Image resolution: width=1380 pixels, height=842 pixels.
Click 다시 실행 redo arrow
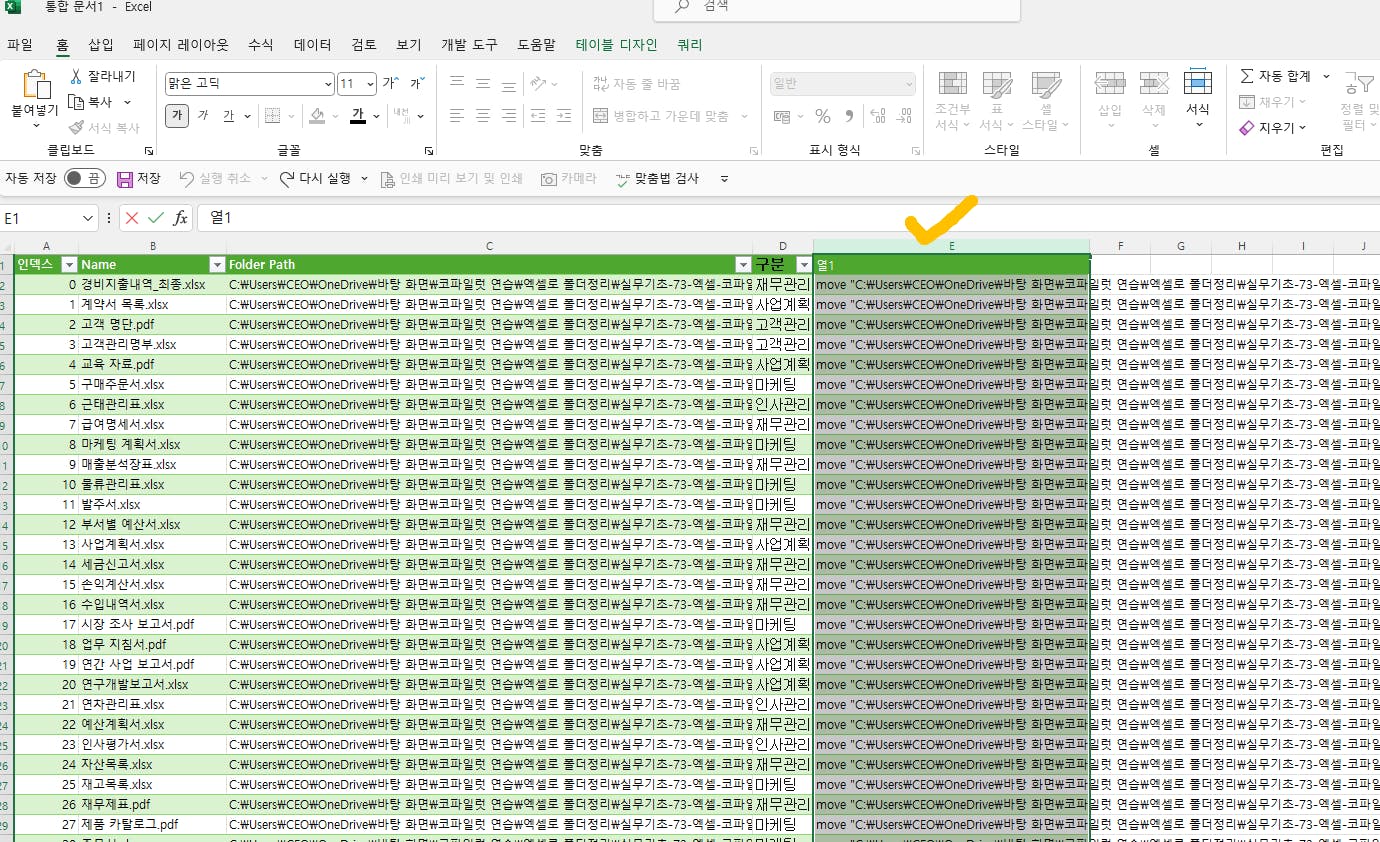coord(287,179)
